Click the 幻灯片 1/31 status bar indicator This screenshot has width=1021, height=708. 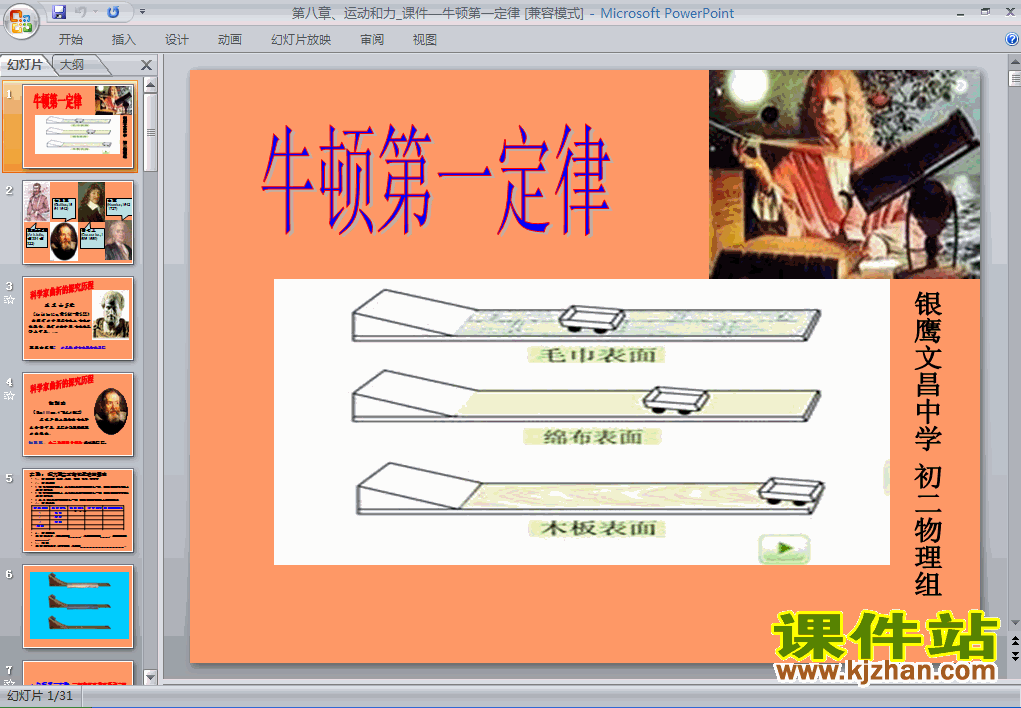(40, 696)
